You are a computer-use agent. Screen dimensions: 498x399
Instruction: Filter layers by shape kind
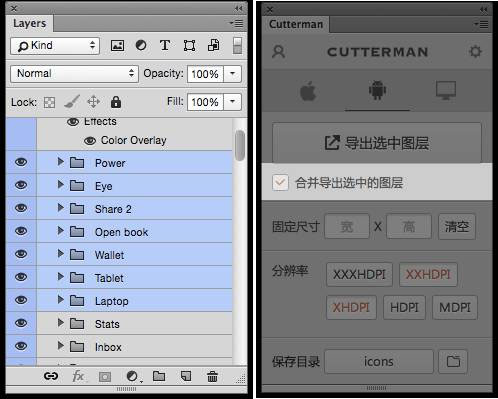tap(189, 45)
